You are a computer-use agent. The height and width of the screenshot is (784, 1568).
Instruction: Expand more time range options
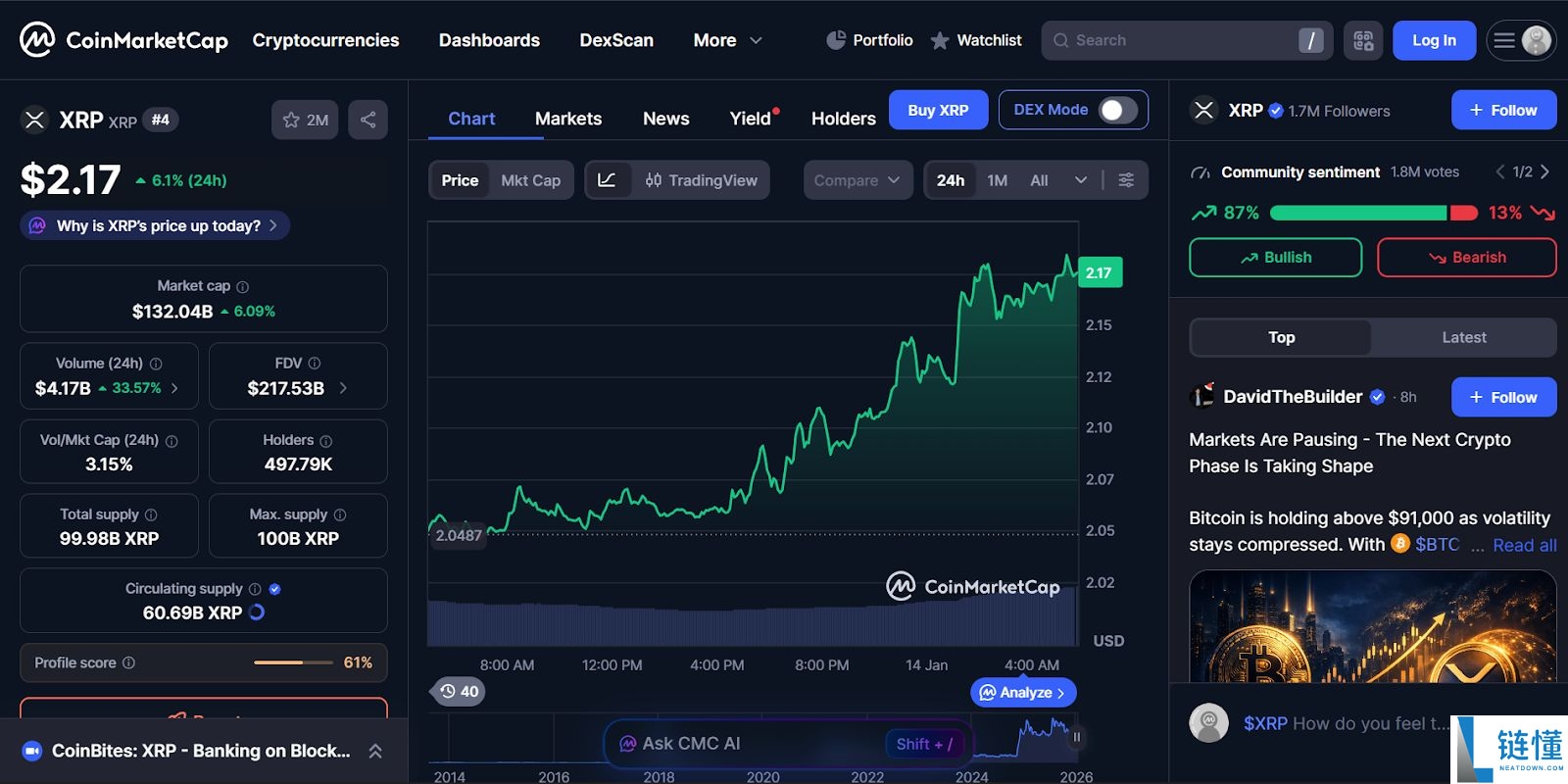point(1081,180)
